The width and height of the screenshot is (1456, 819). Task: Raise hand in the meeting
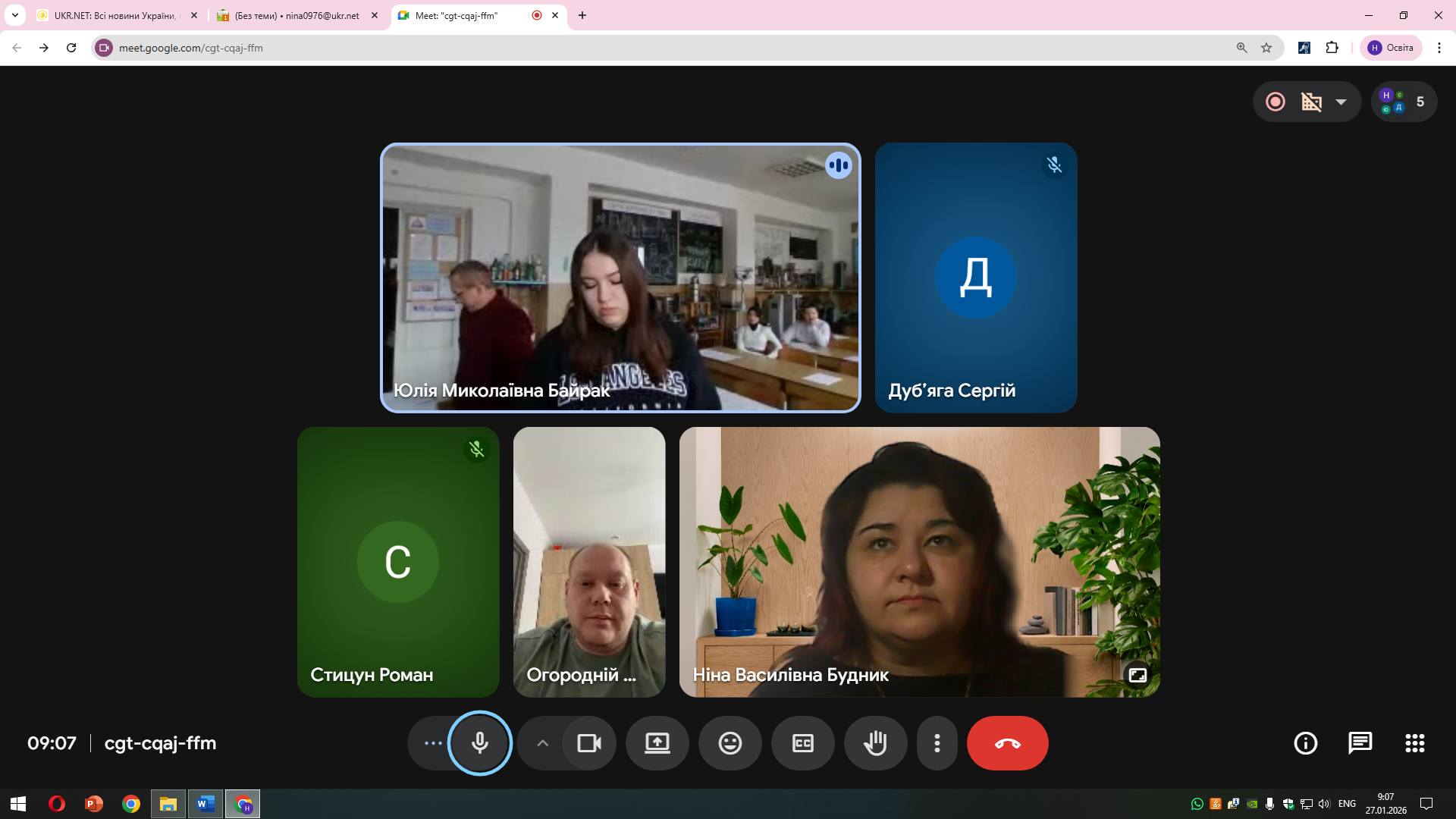[x=875, y=743]
